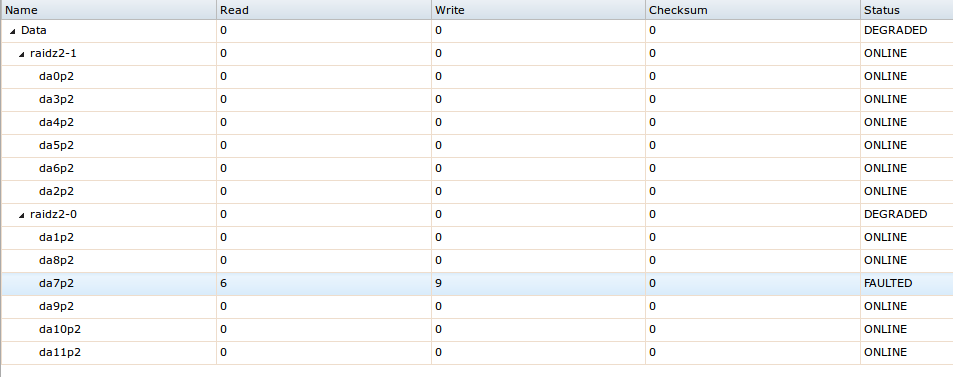Select the raidz2-1 row label

[53, 54]
